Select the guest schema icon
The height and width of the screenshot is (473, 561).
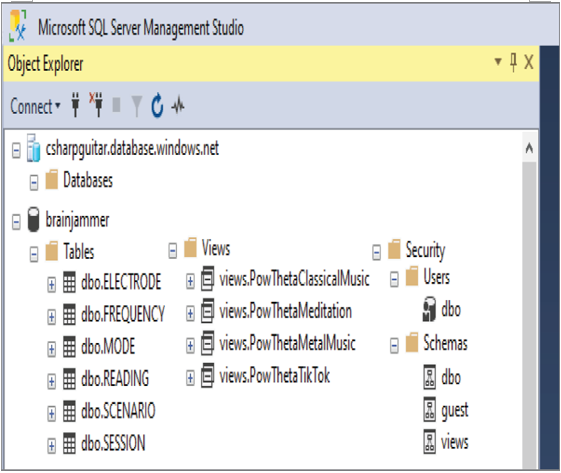(x=430, y=410)
